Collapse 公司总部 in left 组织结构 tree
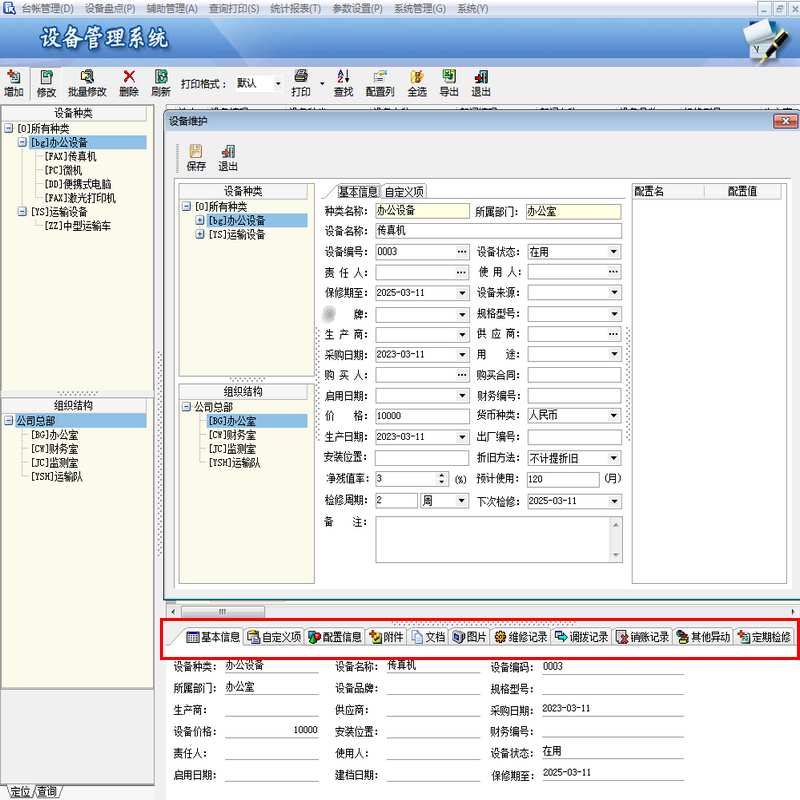 pyautogui.click(x=8, y=420)
